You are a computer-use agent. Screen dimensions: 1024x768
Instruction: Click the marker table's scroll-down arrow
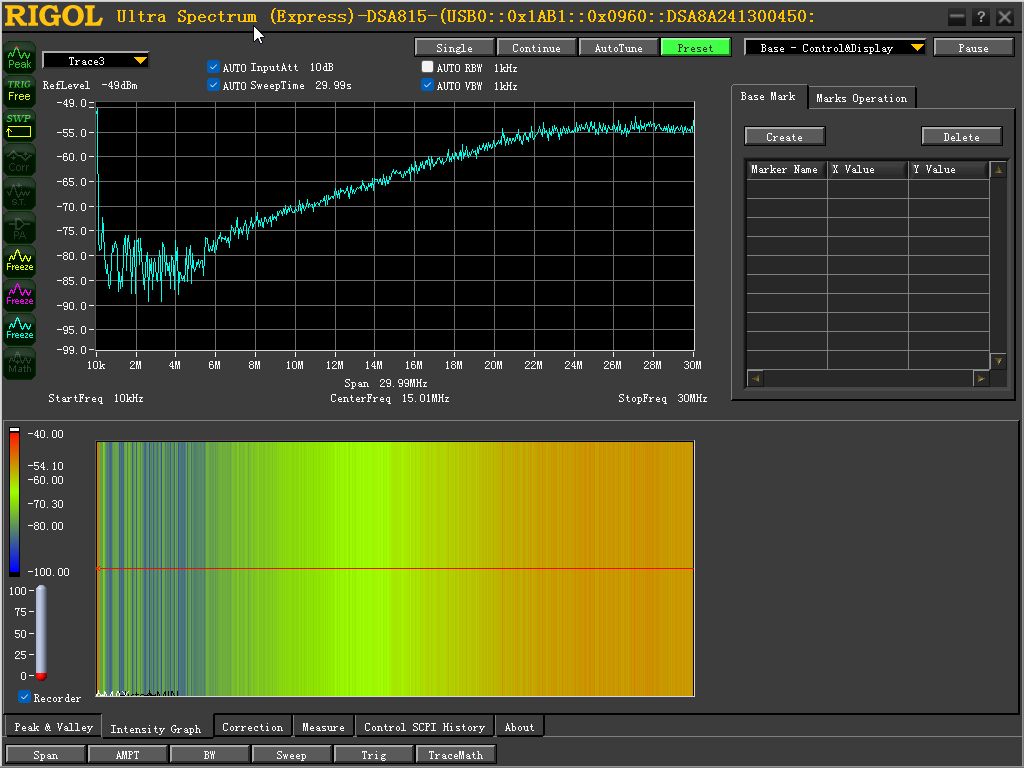click(x=997, y=361)
